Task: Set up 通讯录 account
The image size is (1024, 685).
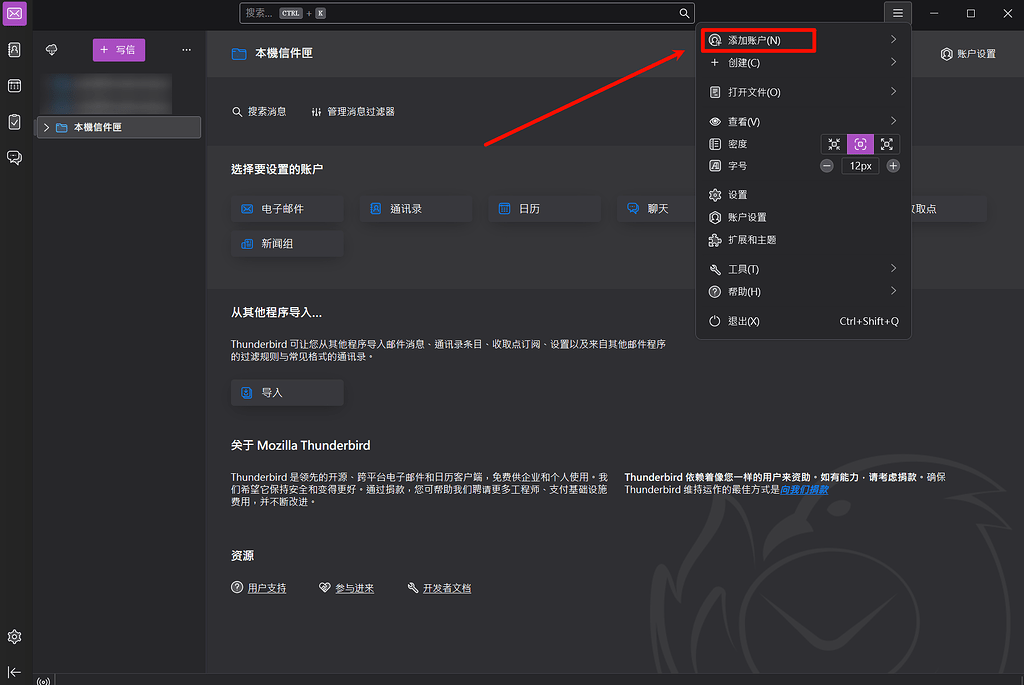Action: [x=416, y=209]
